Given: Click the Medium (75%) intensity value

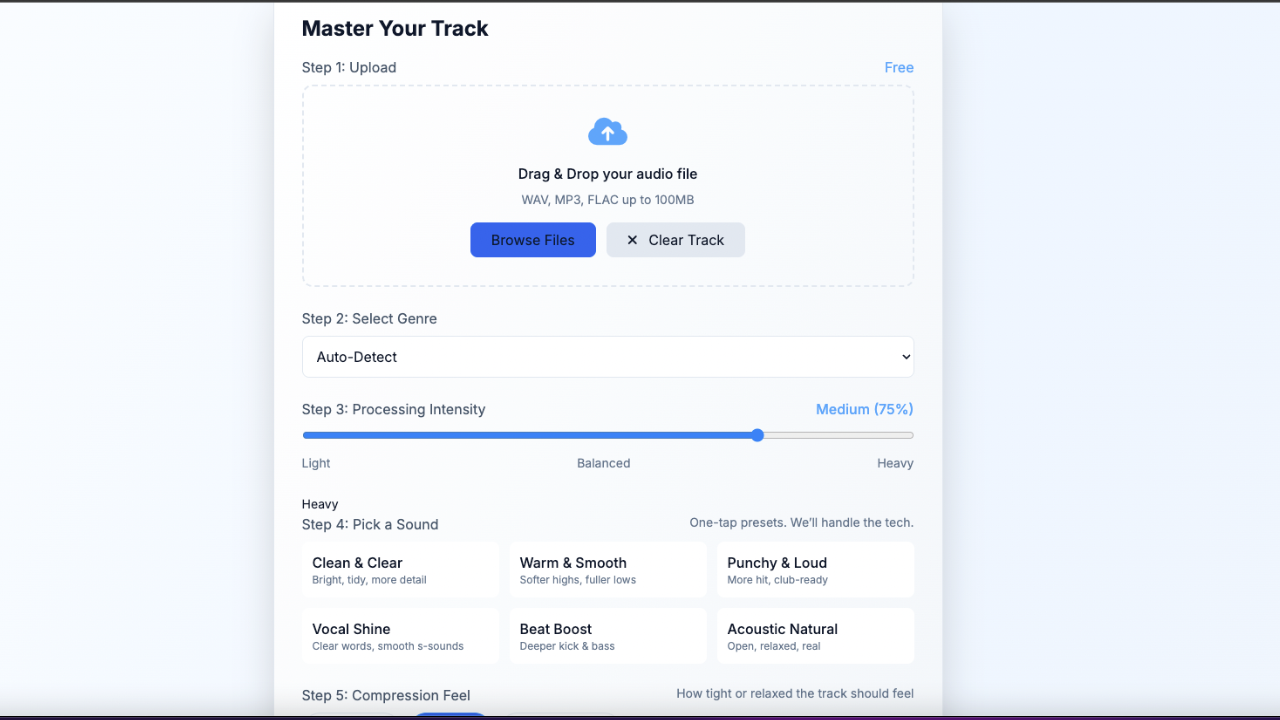Looking at the screenshot, I should pyautogui.click(x=864, y=409).
